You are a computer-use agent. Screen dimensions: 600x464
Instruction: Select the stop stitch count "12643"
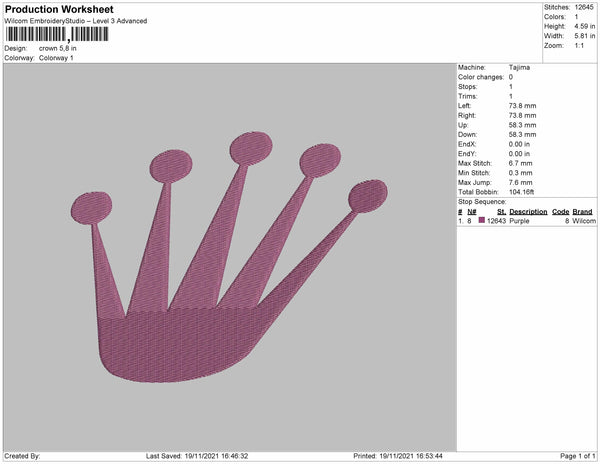click(496, 221)
